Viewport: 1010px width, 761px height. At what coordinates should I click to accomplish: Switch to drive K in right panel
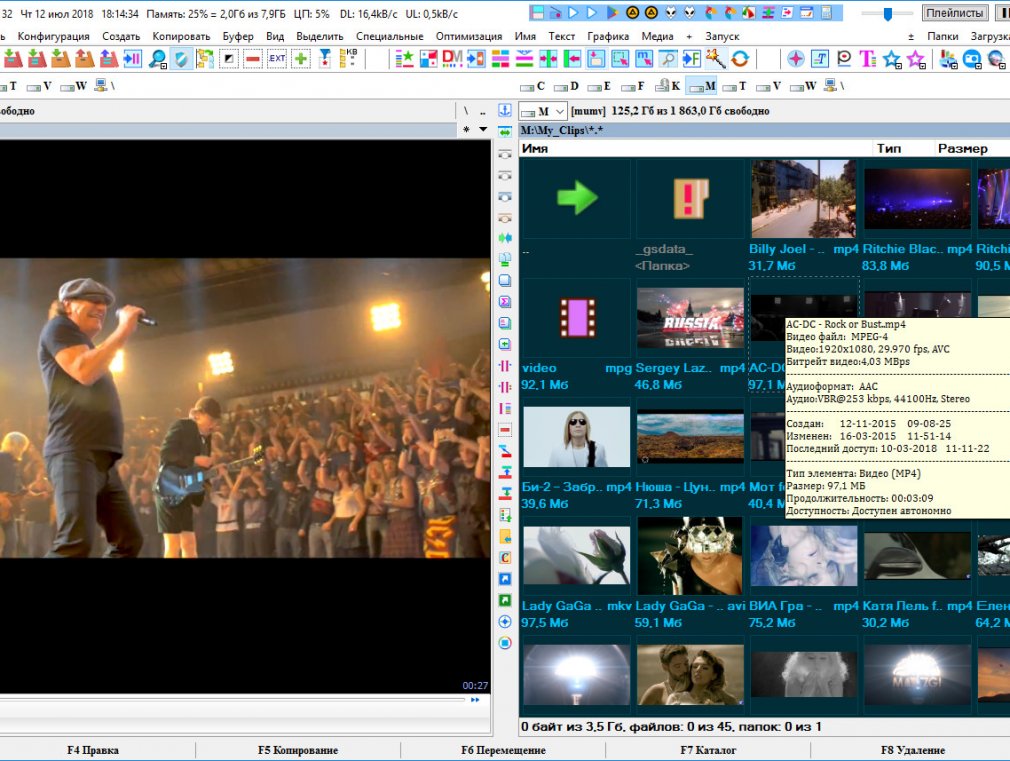(x=667, y=86)
